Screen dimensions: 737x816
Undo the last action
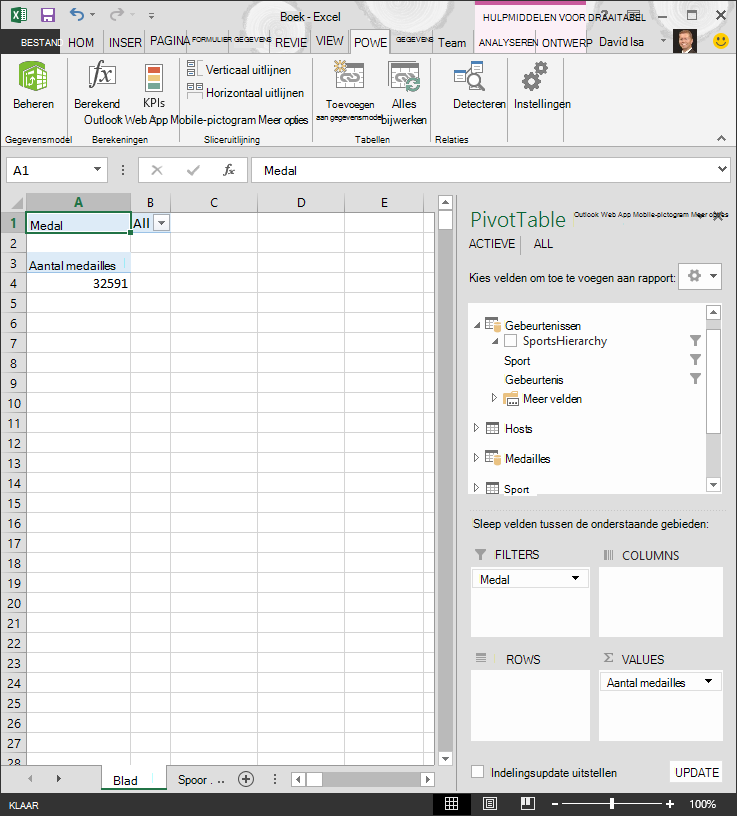click(x=77, y=15)
